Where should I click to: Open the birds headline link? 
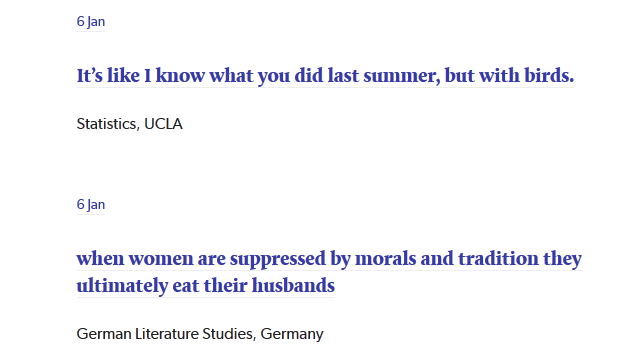pos(325,76)
